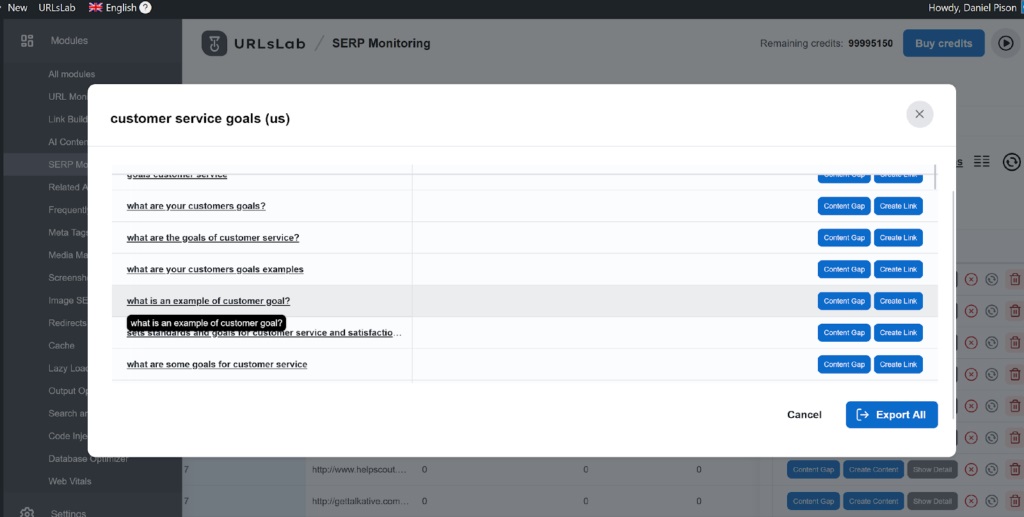The width and height of the screenshot is (1024, 517).
Task: Click the http://getalkative.com… URL cell
Action: 360,501
